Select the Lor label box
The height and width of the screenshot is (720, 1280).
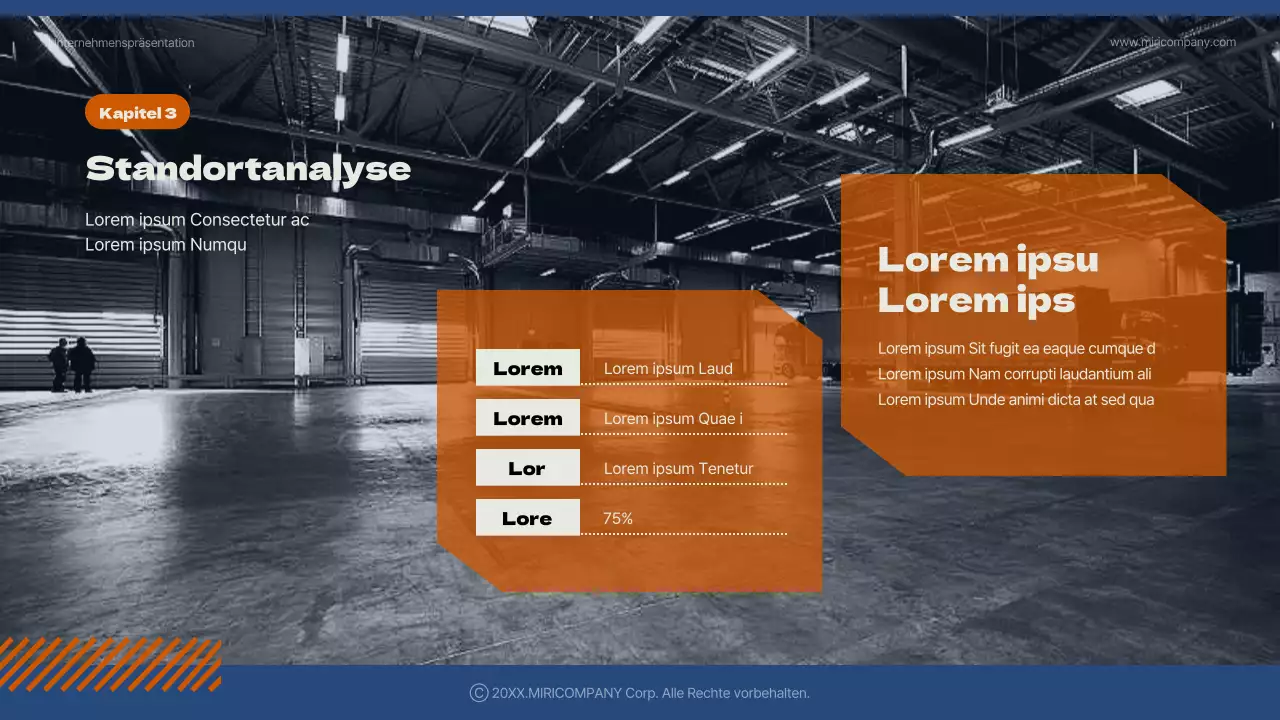(x=527, y=467)
